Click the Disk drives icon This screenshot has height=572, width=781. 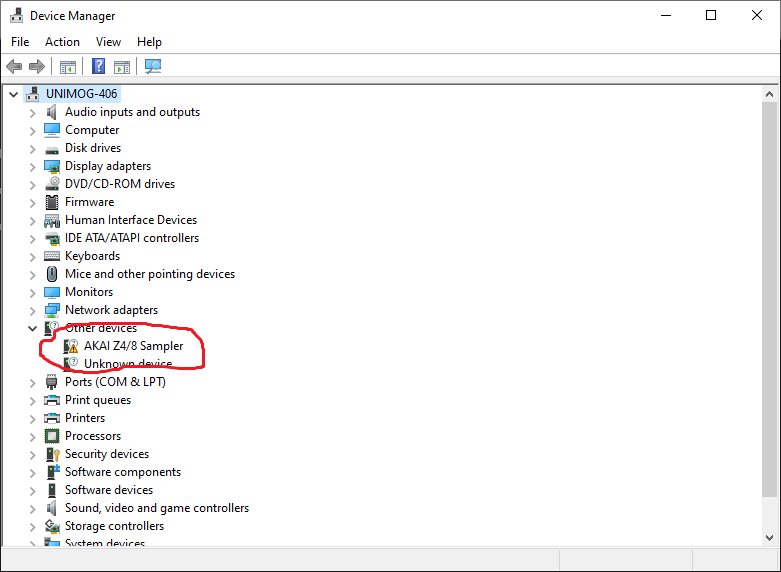click(52, 149)
